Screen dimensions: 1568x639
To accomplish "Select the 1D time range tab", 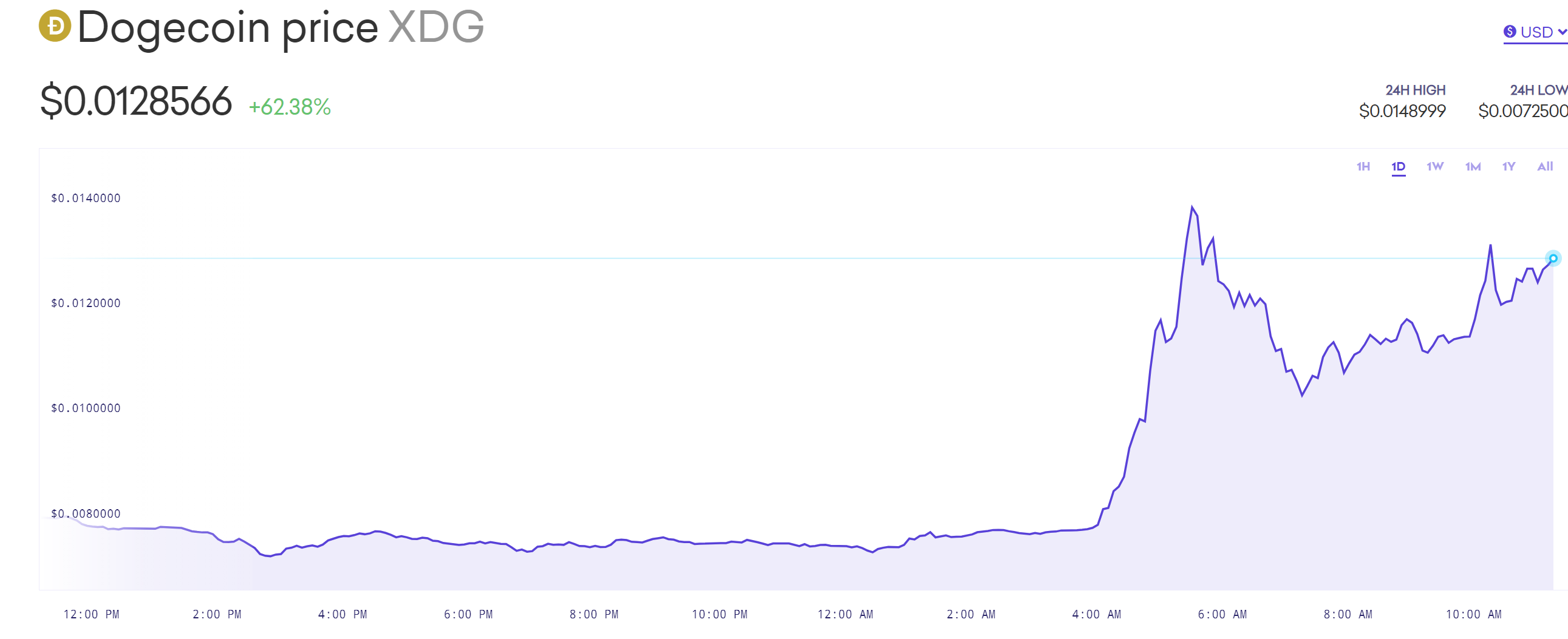I will coord(1398,167).
